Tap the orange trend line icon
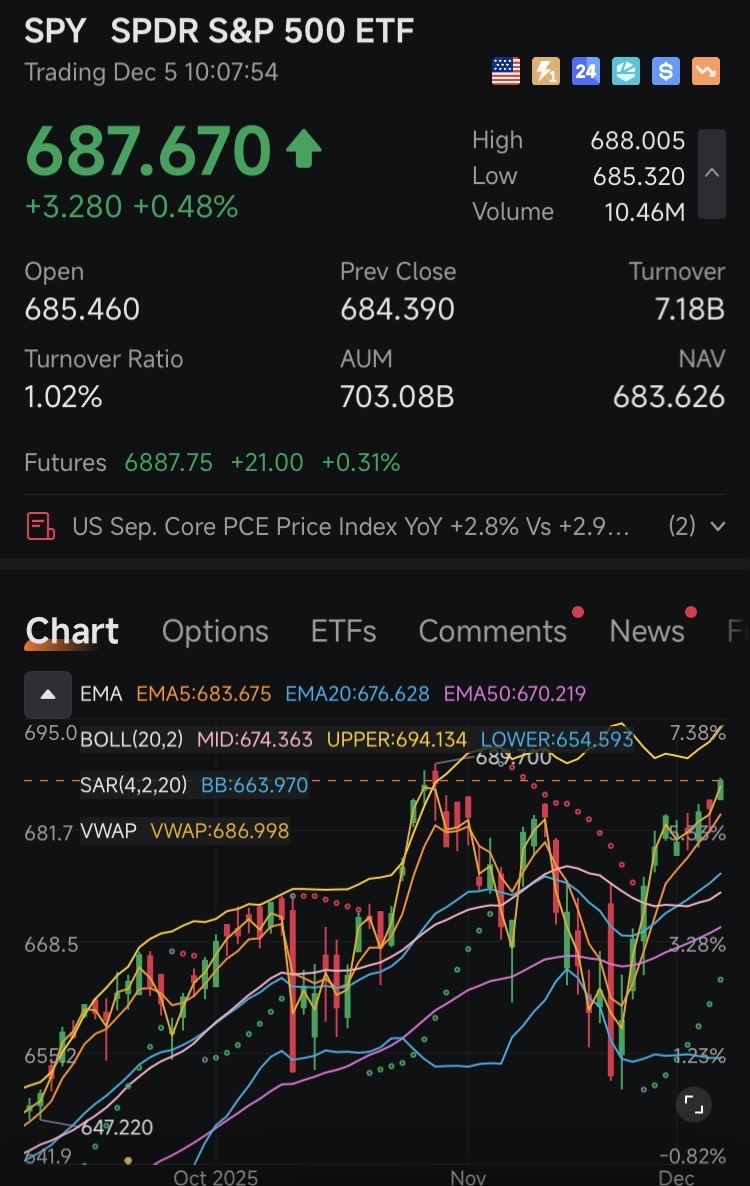The image size is (750, 1186). point(706,72)
